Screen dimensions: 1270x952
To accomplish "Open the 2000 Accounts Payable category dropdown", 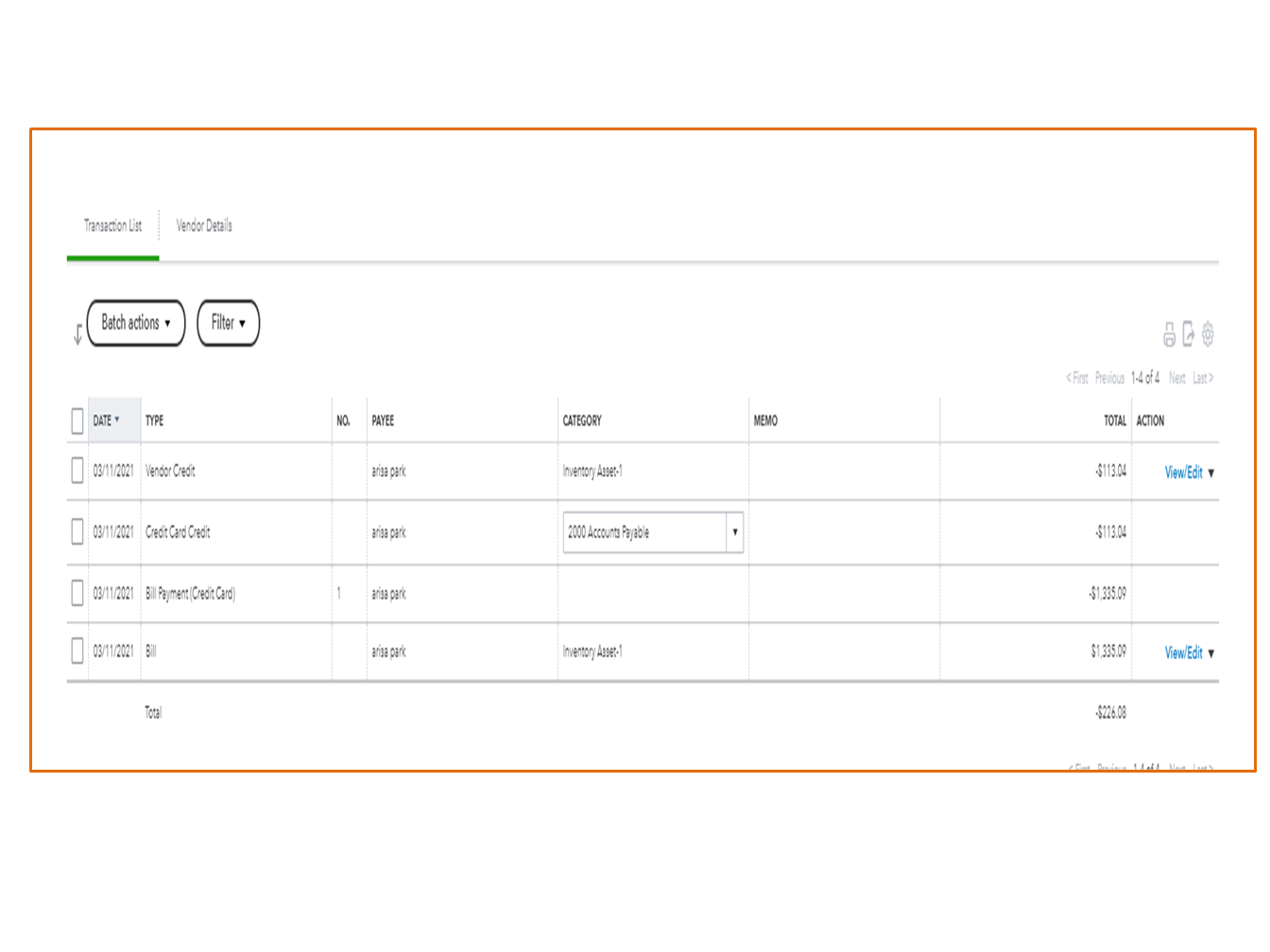I will [x=734, y=532].
